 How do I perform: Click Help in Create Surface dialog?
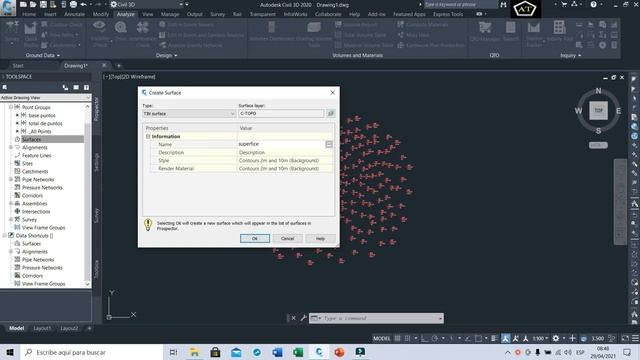(x=320, y=238)
